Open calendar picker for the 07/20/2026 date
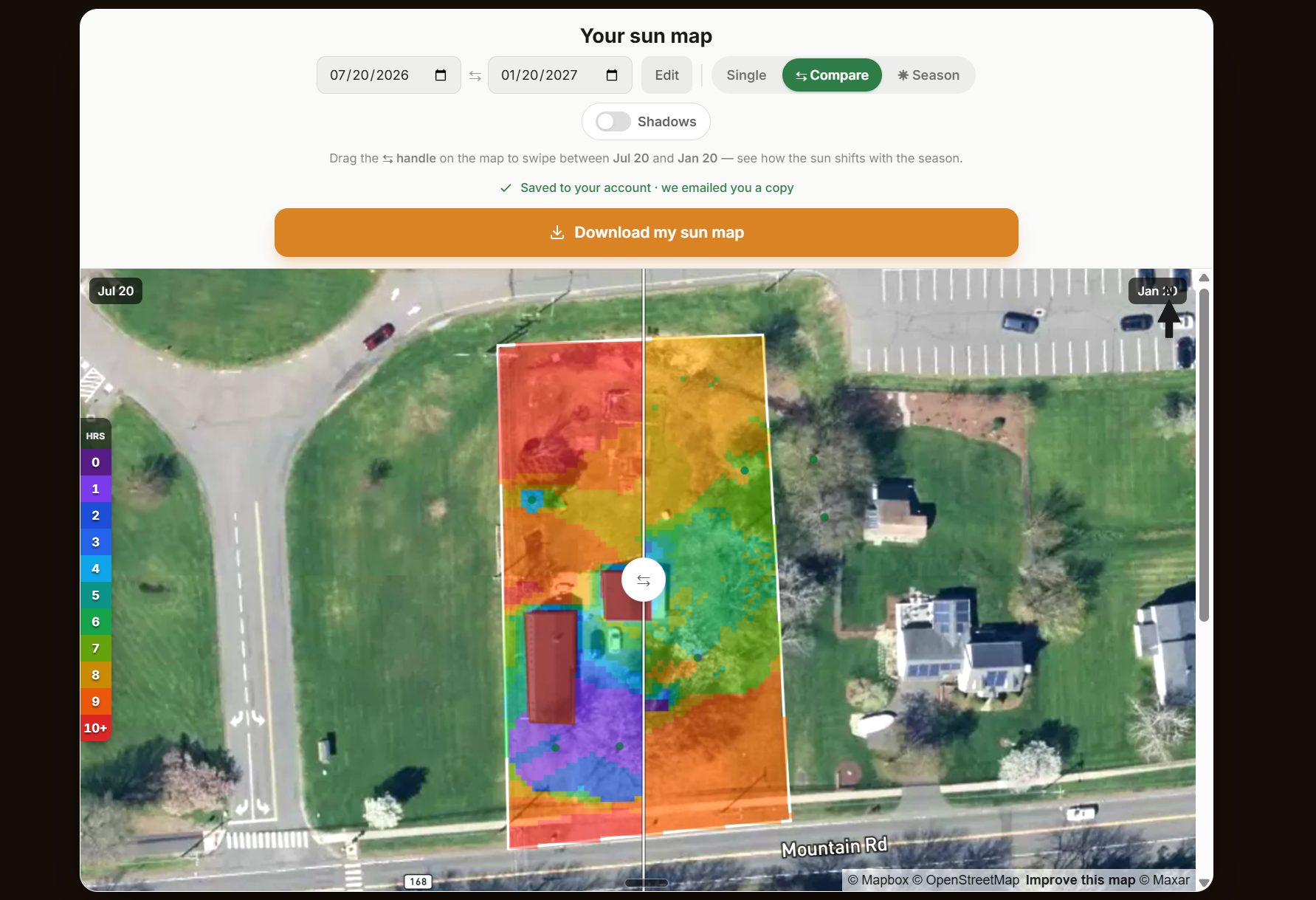 (441, 75)
